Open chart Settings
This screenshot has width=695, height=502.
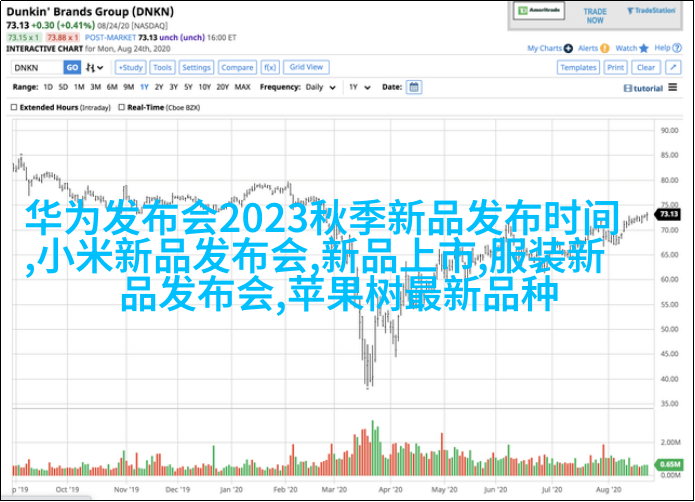[x=196, y=67]
